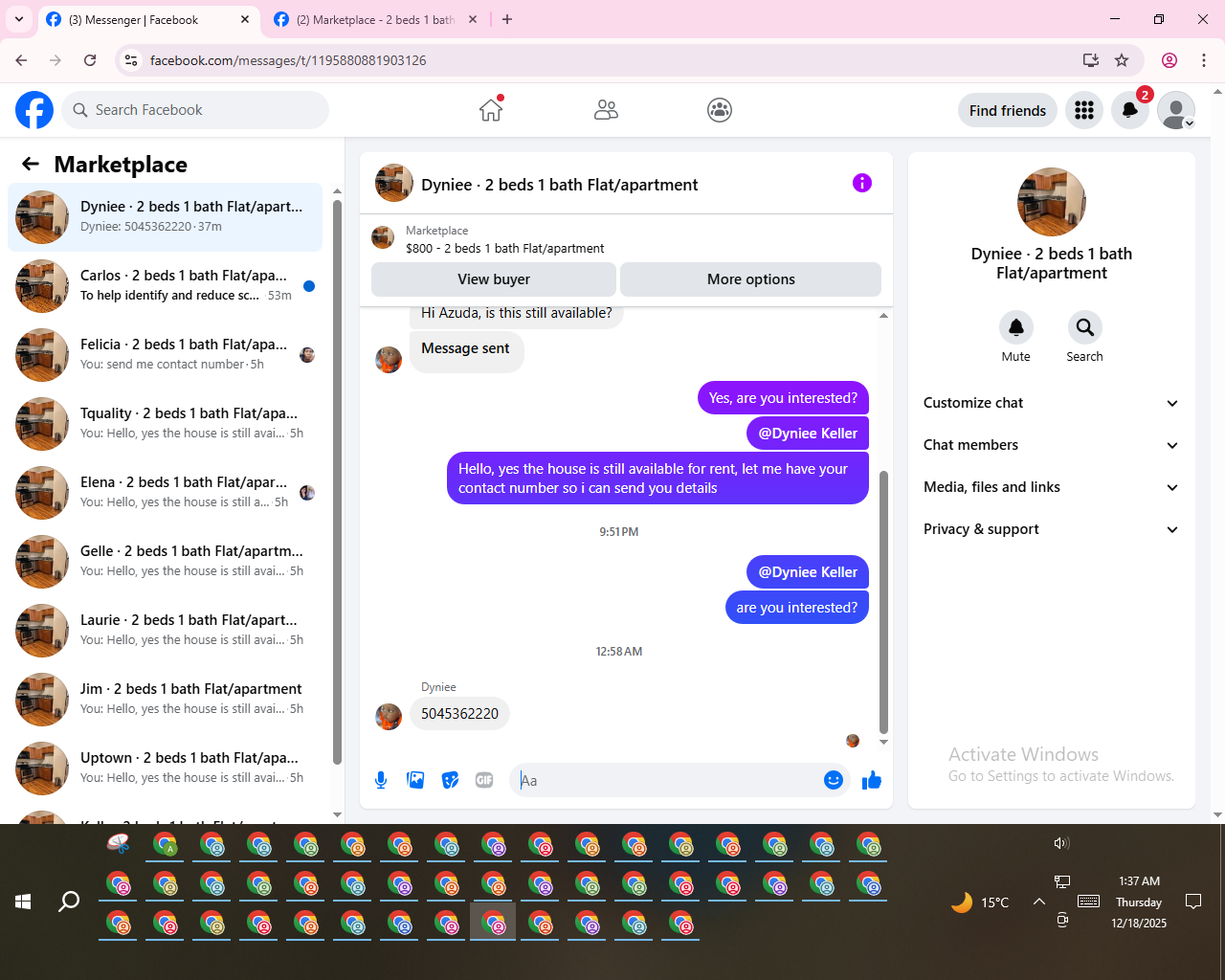Expand Privacy & support section
This screenshot has height=980, width=1225.
(x=1051, y=529)
